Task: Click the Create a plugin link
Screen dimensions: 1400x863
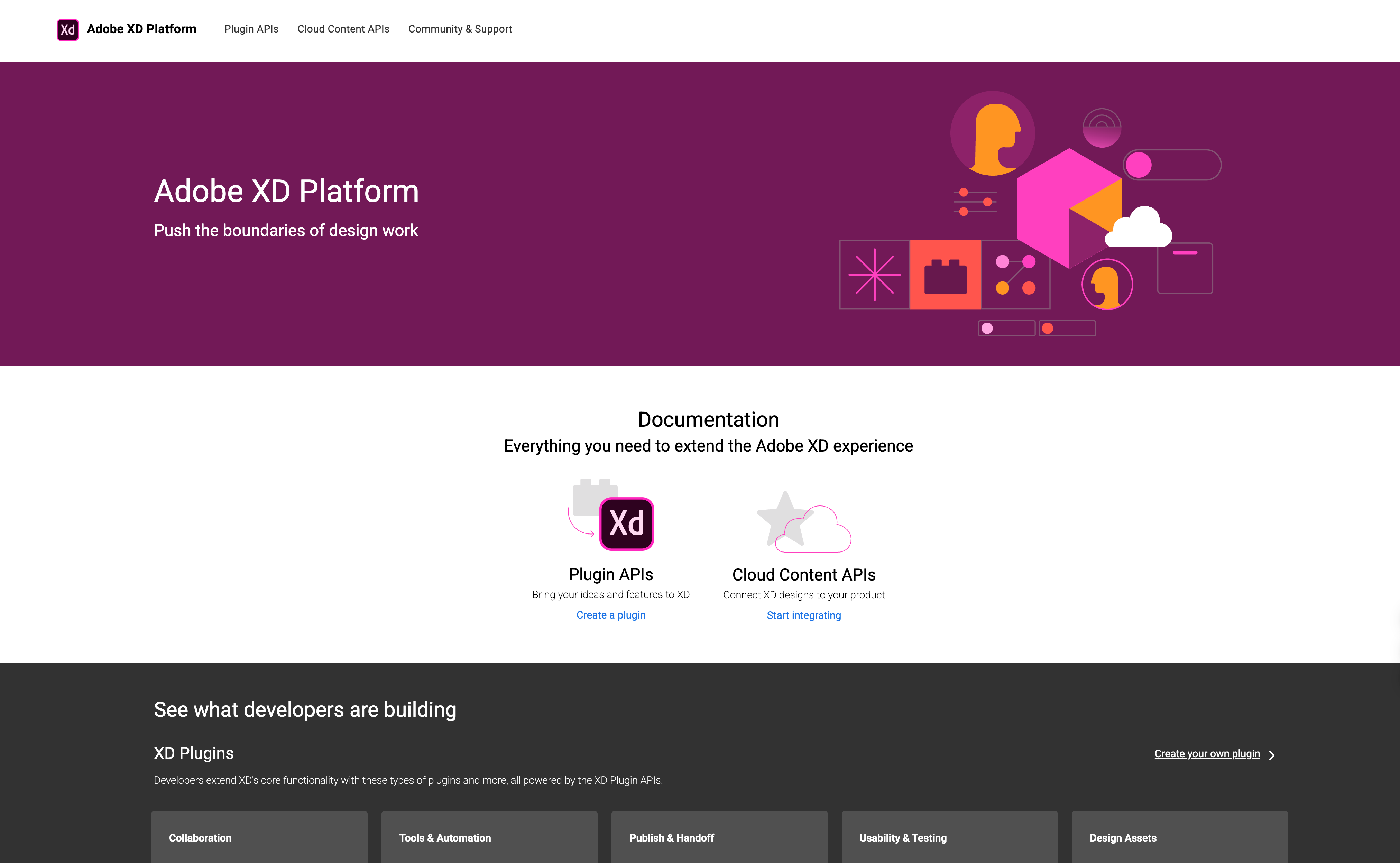Action: pyautogui.click(x=610, y=615)
